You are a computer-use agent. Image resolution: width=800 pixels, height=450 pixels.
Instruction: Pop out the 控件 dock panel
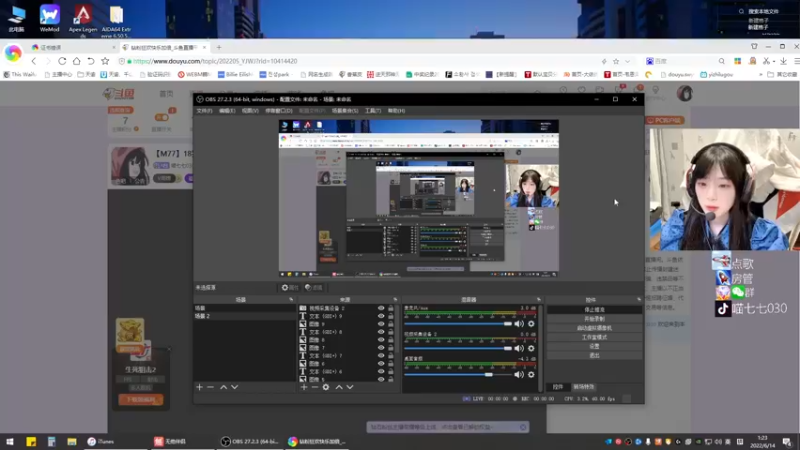(639, 299)
